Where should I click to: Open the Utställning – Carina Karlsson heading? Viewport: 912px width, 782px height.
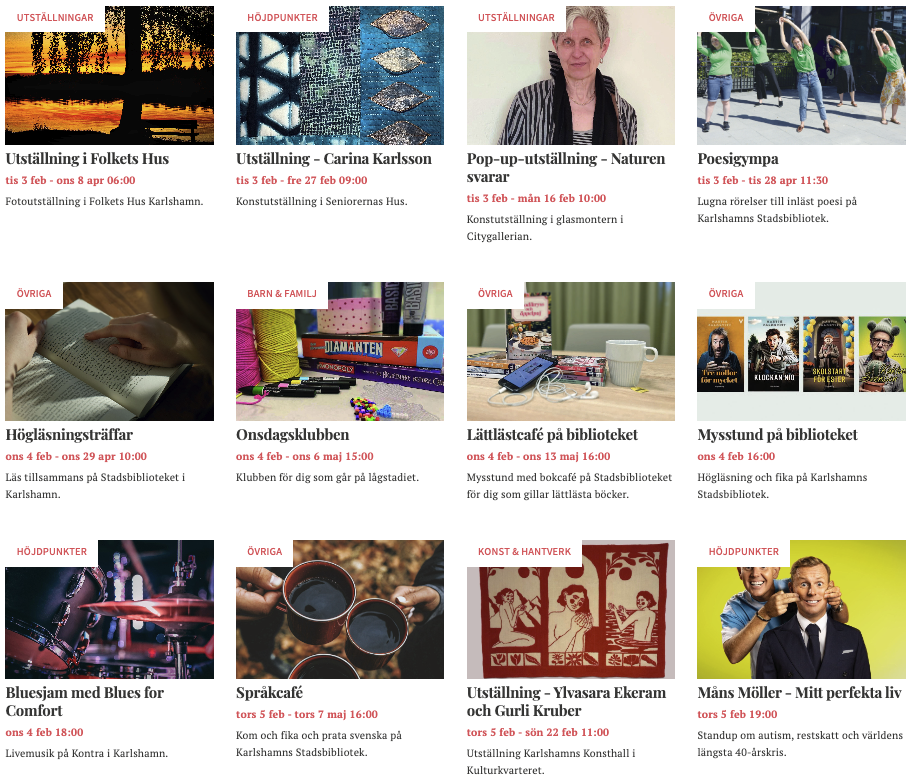tap(334, 159)
